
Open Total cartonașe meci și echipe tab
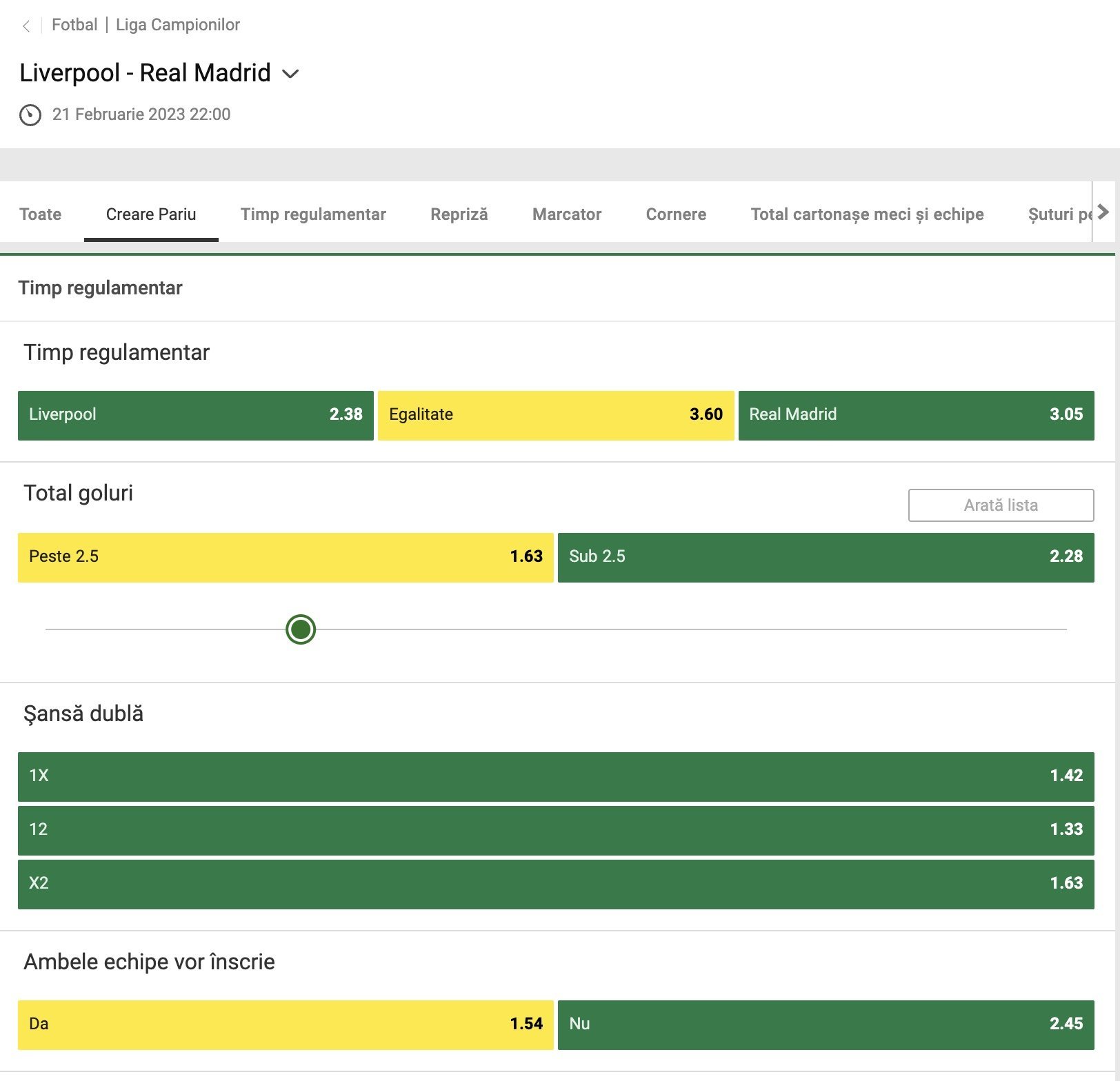(x=867, y=214)
